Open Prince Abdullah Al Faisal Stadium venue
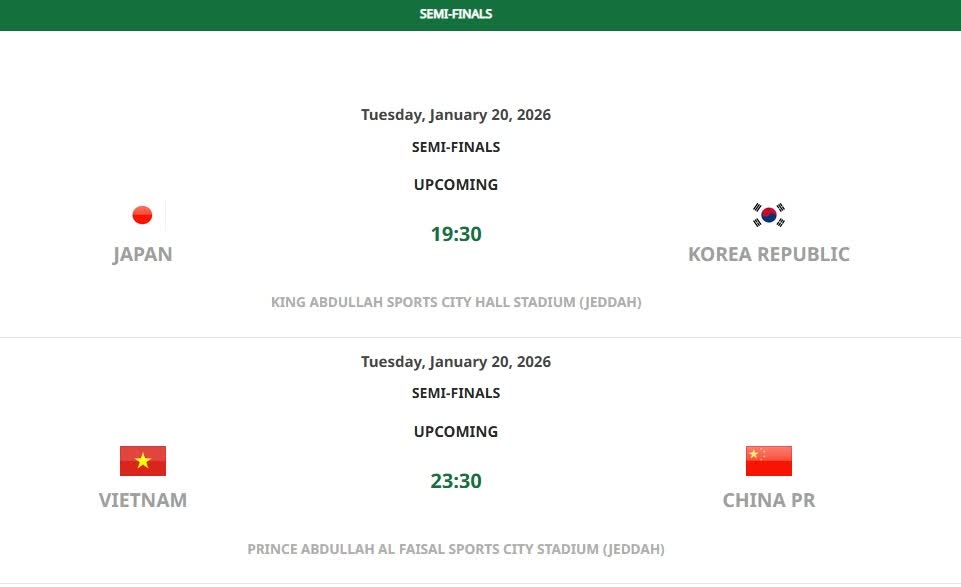This screenshot has height=587, width=961. pos(456,549)
